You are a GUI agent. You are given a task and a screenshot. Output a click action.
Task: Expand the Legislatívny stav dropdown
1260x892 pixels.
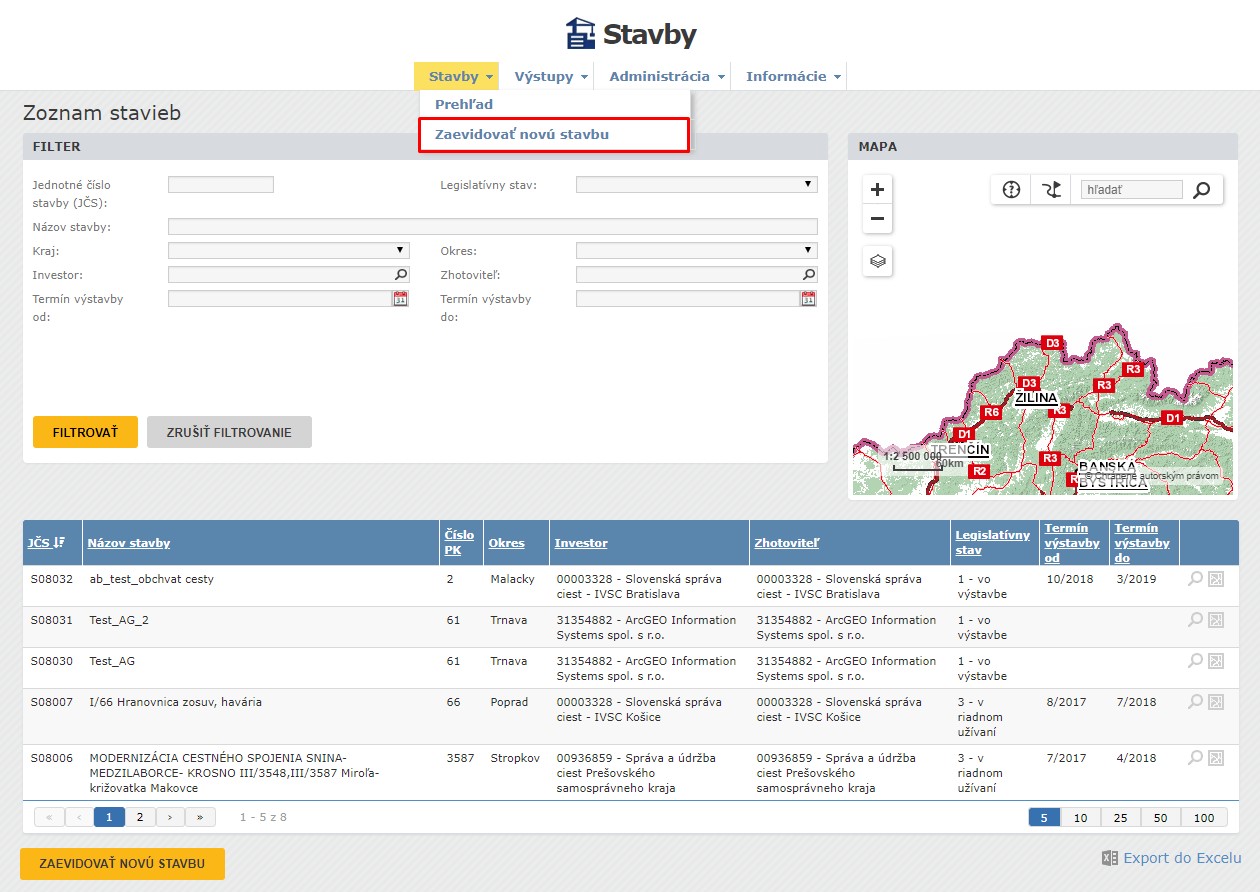click(x=696, y=184)
